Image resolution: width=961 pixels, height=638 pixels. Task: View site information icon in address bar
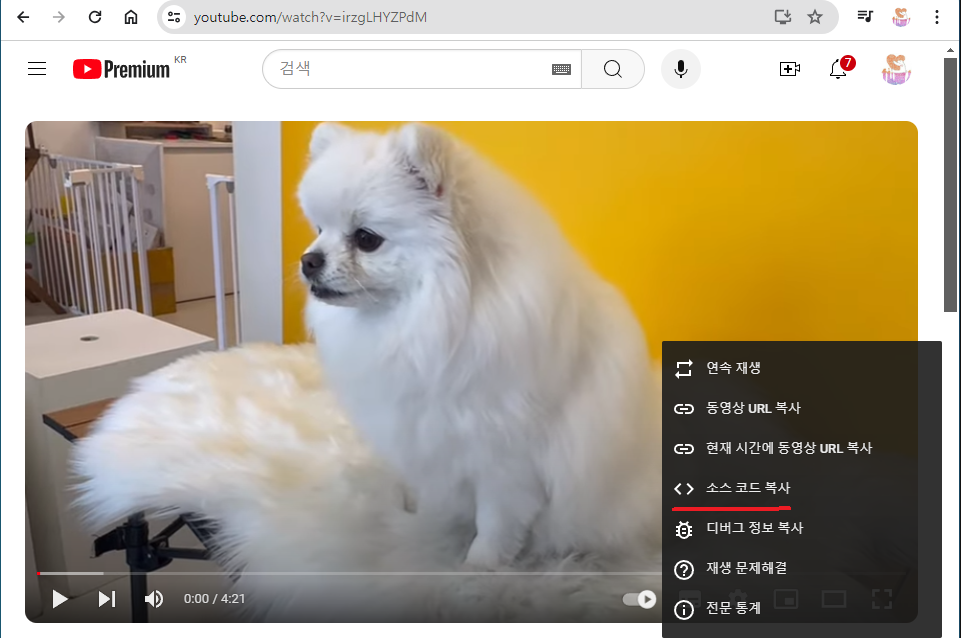click(174, 17)
